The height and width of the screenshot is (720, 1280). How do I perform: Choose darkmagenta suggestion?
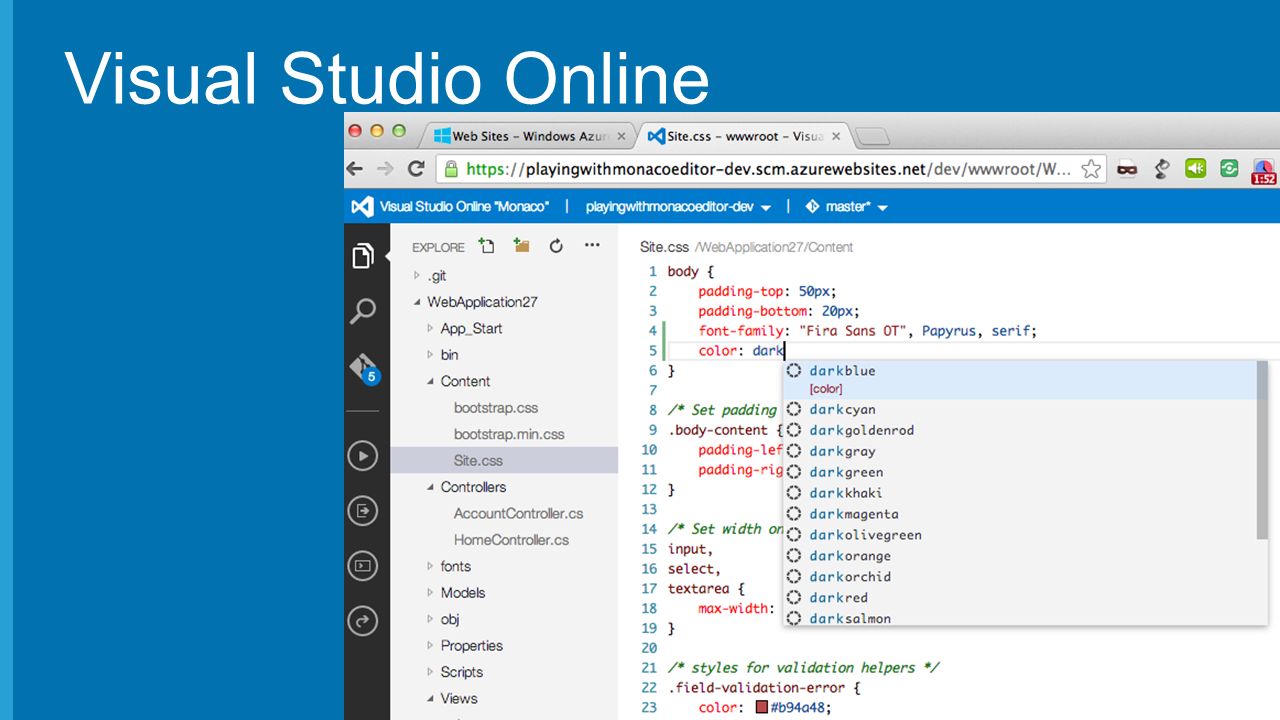tap(1019, 514)
